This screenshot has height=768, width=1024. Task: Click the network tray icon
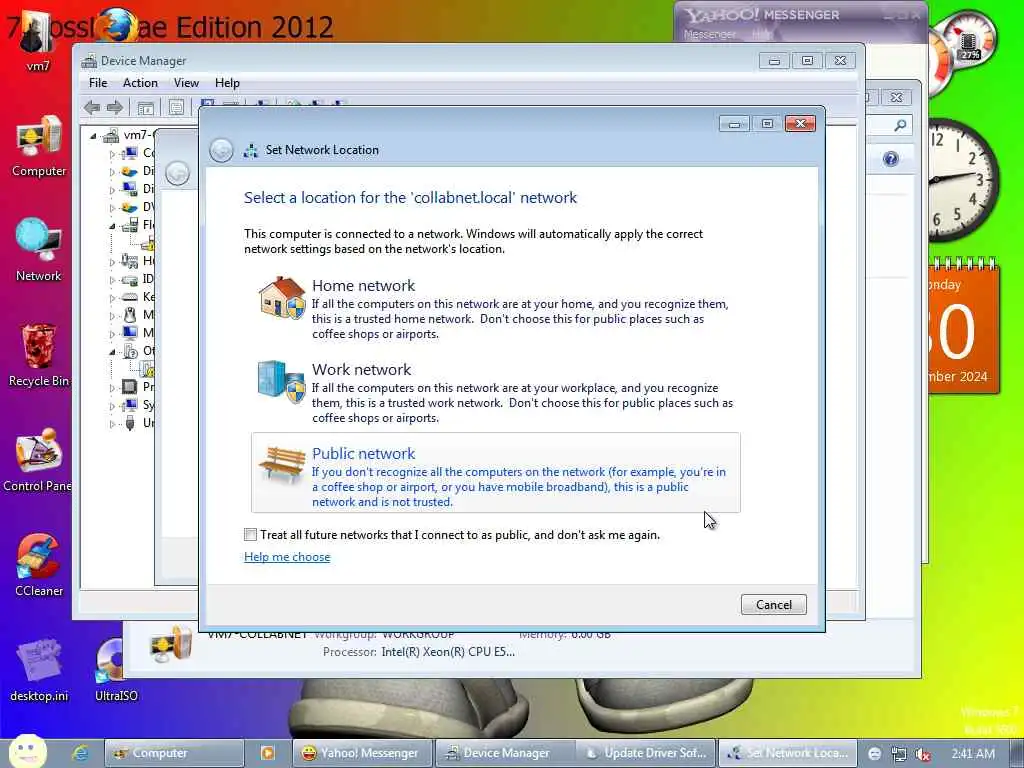899,754
